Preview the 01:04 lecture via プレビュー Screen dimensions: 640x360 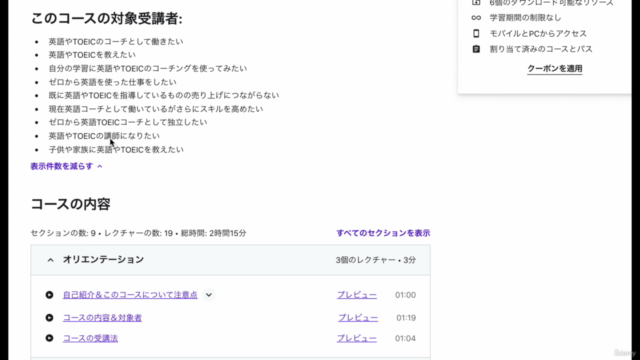click(x=357, y=338)
